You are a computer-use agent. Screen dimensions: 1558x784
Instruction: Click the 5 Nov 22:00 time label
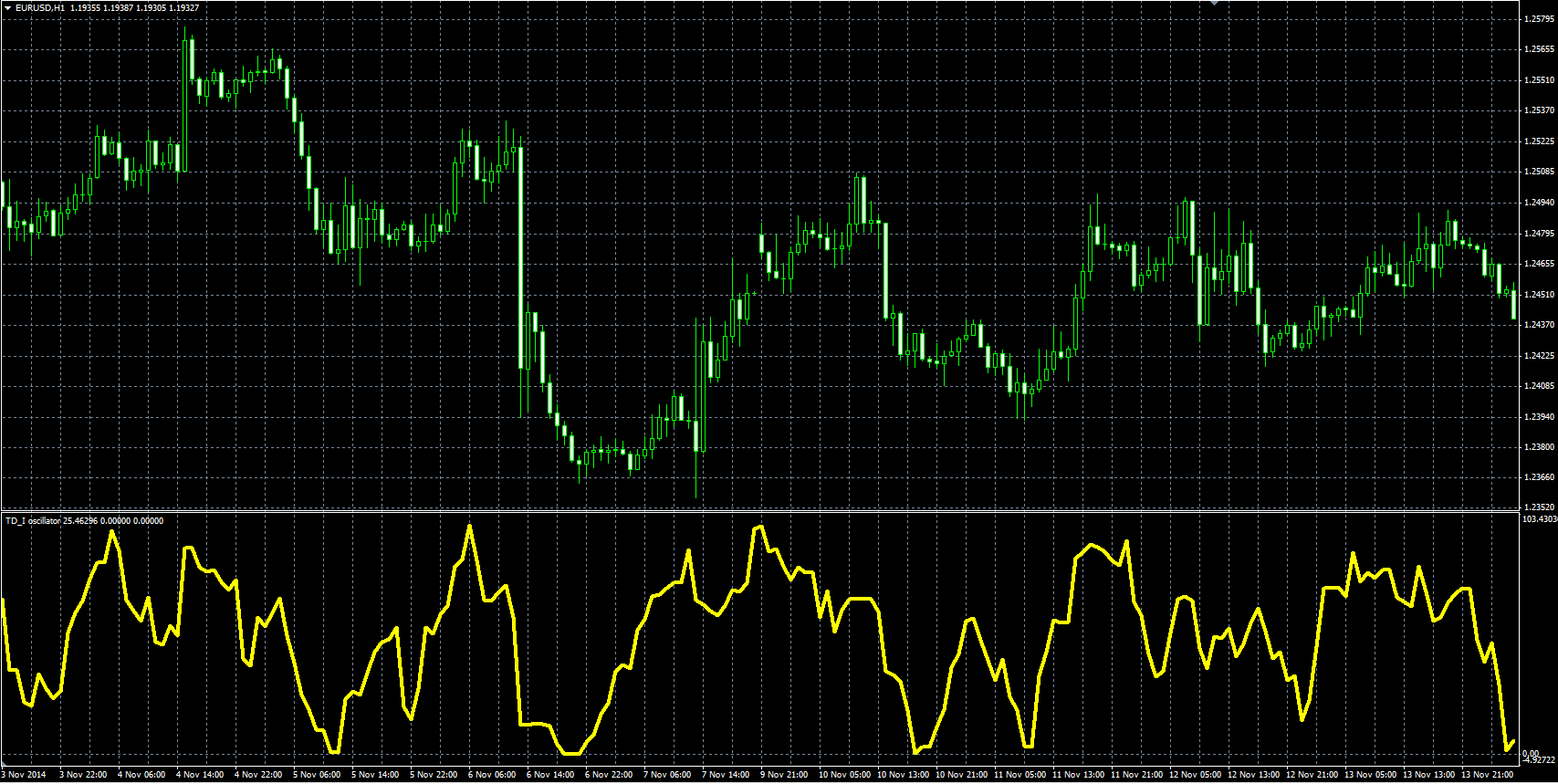coord(434,775)
